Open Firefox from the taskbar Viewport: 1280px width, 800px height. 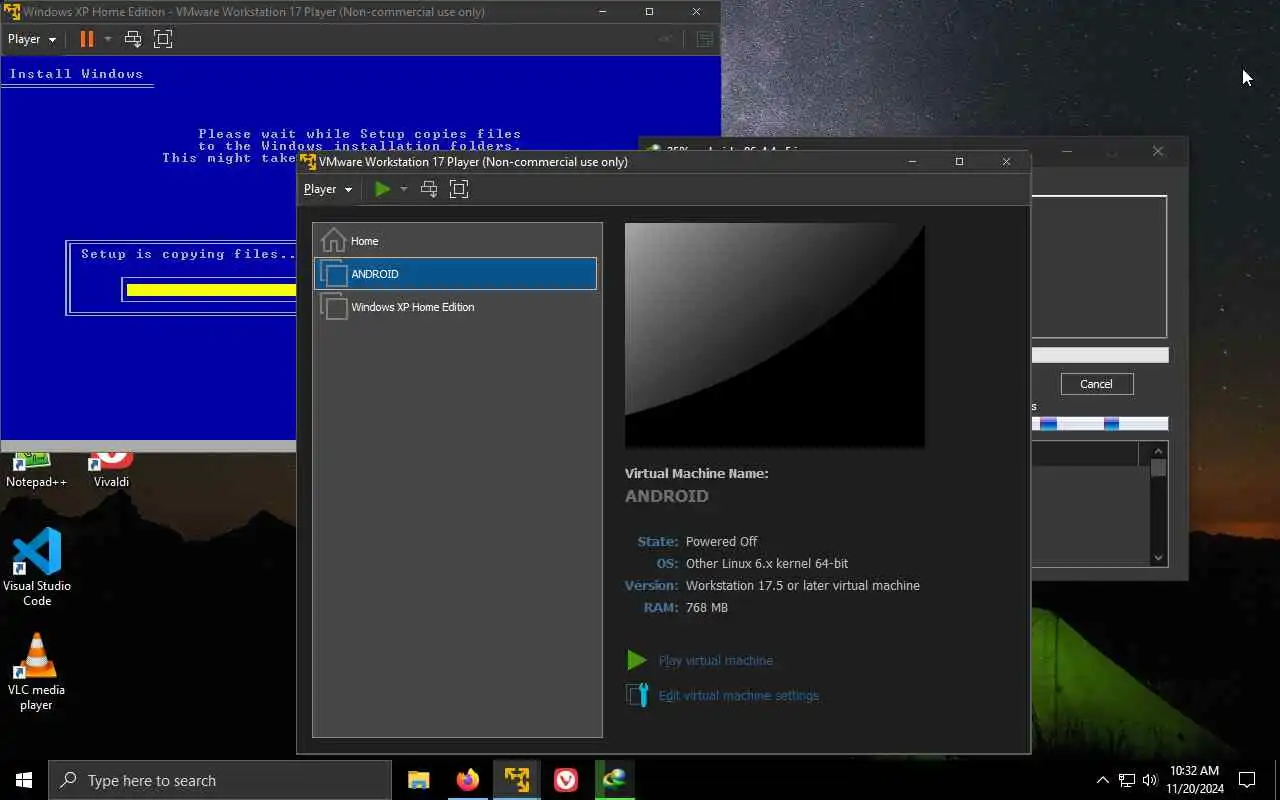coord(468,780)
